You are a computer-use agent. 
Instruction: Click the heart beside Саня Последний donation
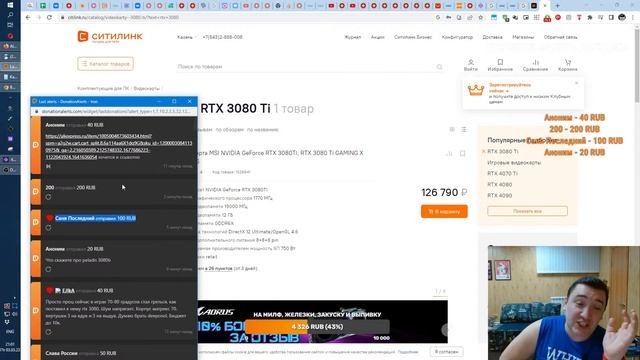pos(50,218)
